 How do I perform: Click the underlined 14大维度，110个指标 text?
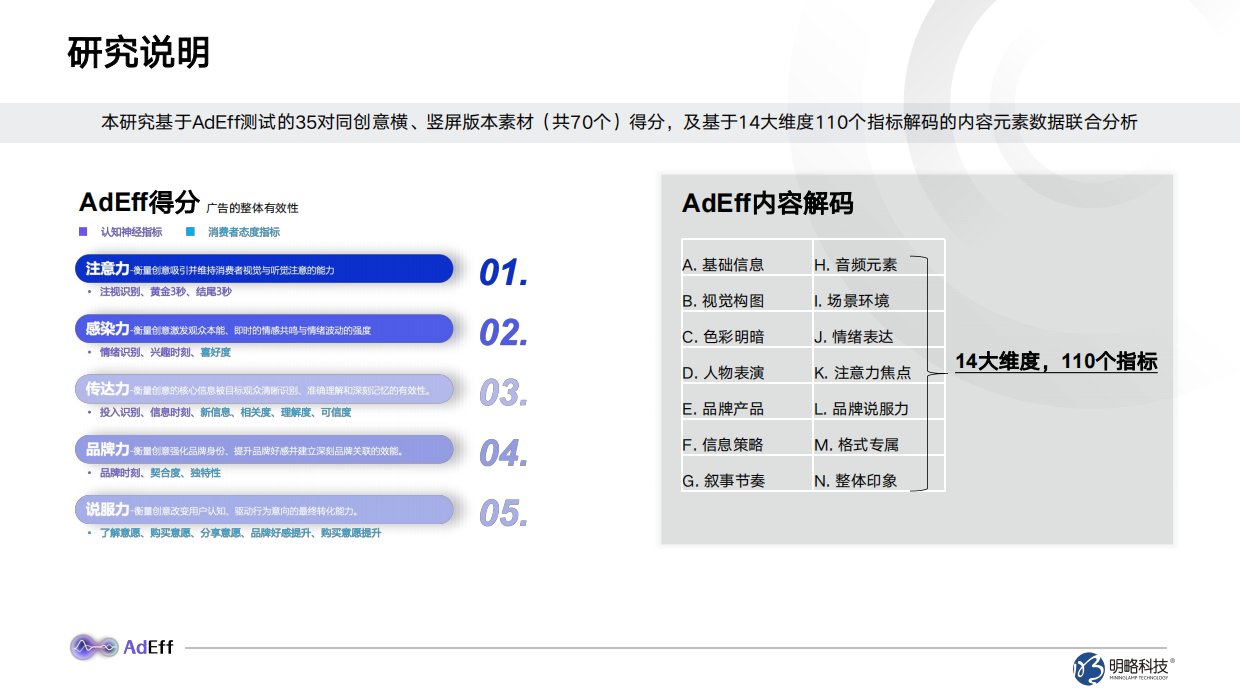(x=1056, y=362)
